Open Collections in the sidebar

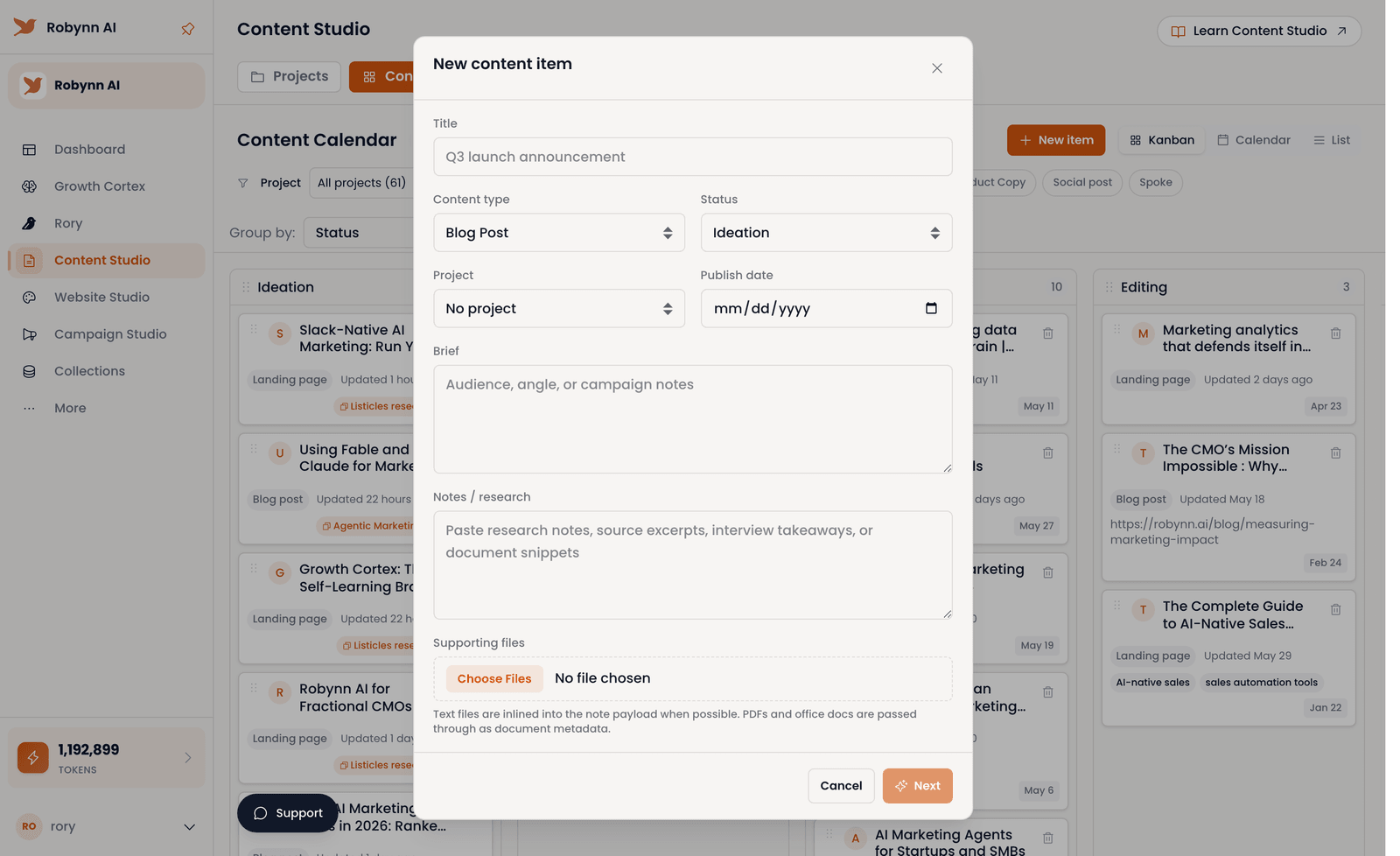[x=107, y=371]
